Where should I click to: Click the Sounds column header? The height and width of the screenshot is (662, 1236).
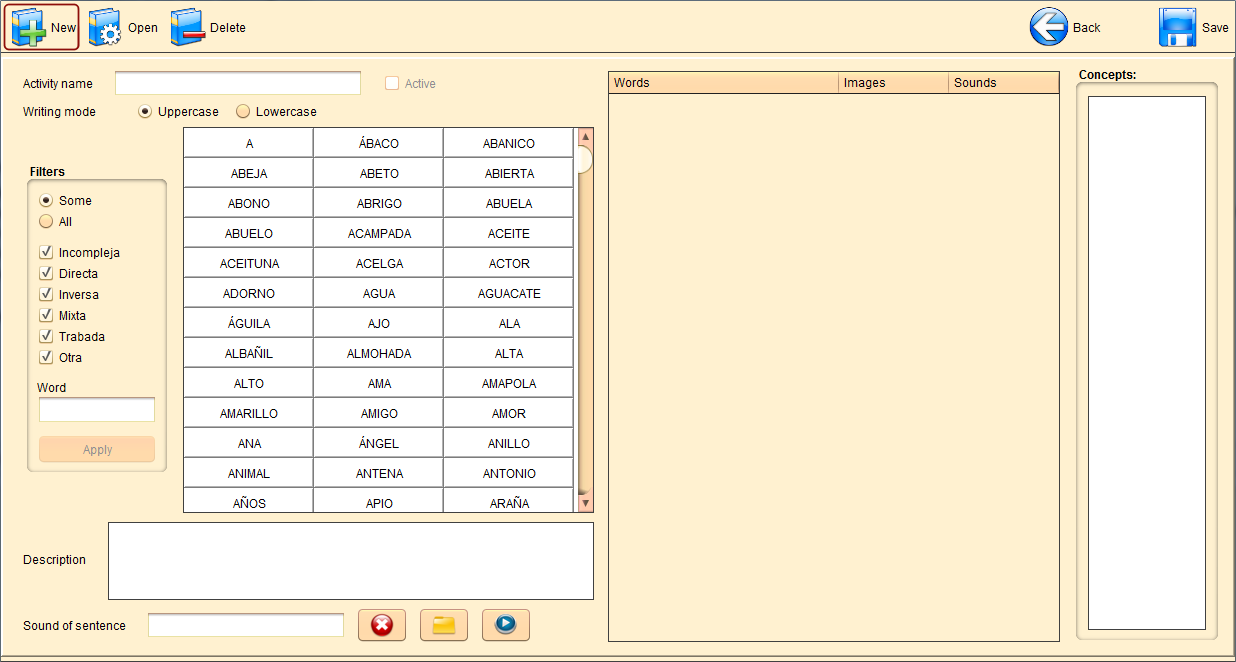coord(1004,83)
